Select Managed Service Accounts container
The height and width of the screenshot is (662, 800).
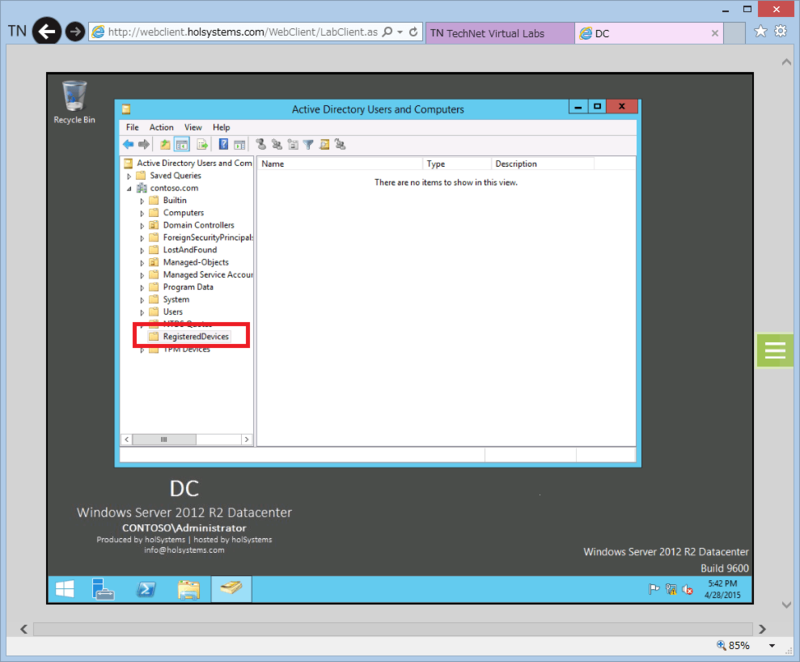click(208, 275)
